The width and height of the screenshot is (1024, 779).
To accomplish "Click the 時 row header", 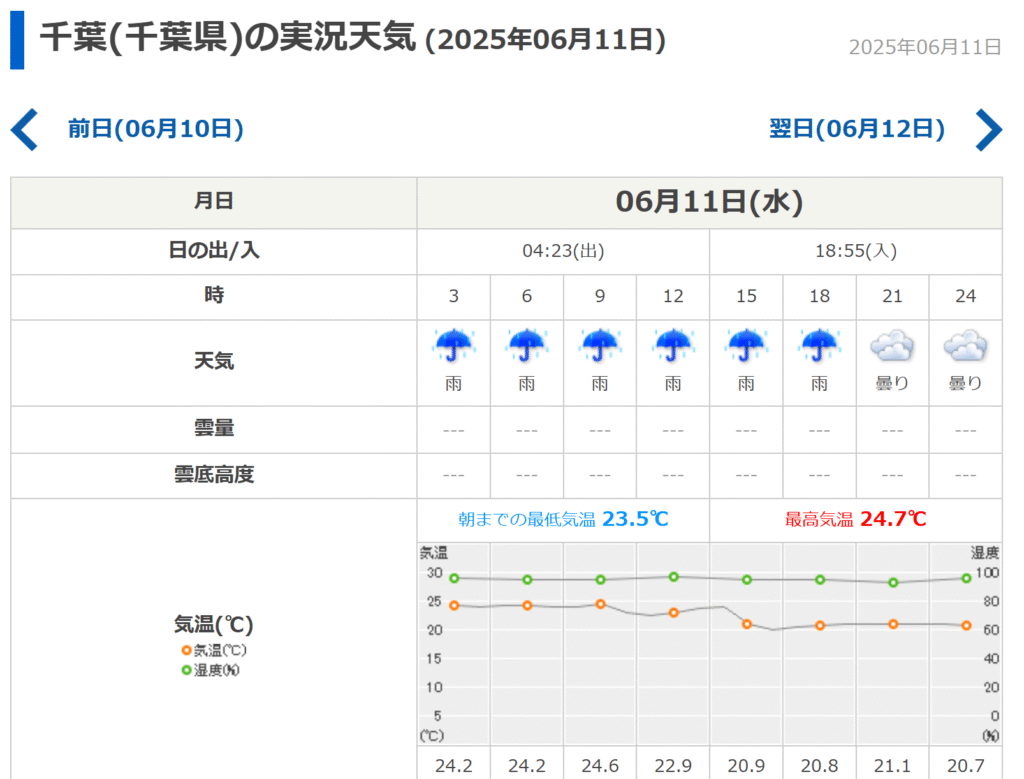I will 214,295.
